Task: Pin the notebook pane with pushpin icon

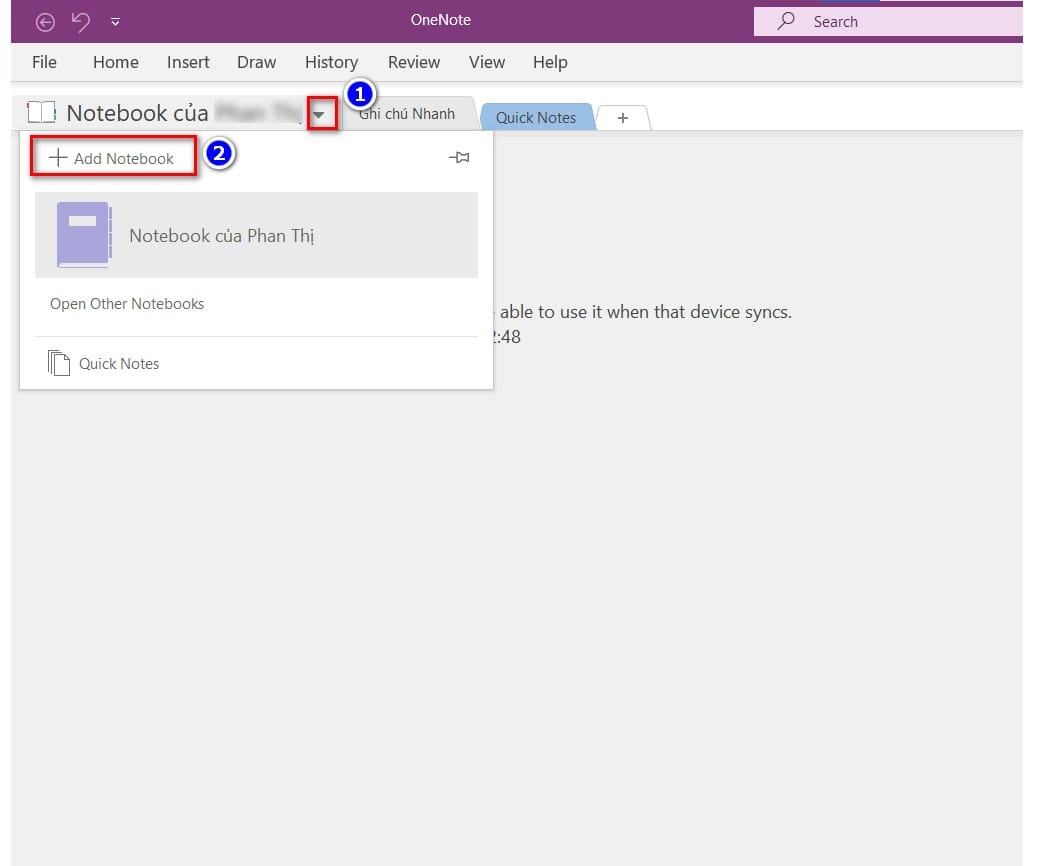Action: [x=459, y=157]
